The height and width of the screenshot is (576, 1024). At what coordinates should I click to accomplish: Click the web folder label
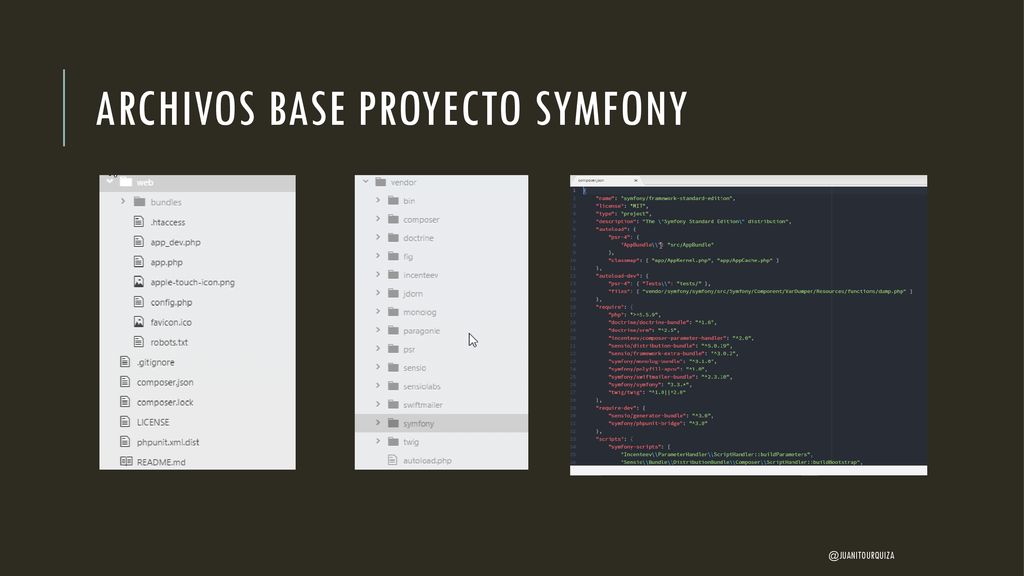[145, 182]
